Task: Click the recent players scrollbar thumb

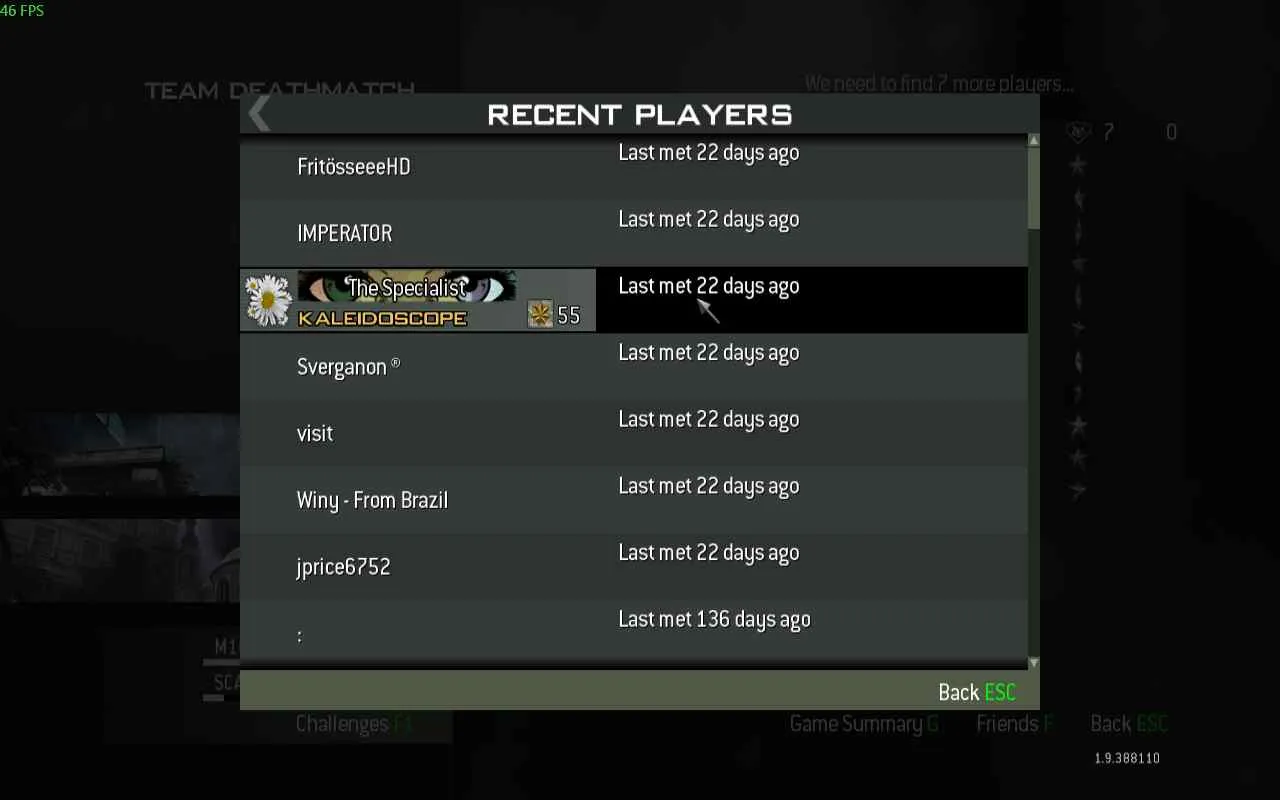Action: [1034, 188]
